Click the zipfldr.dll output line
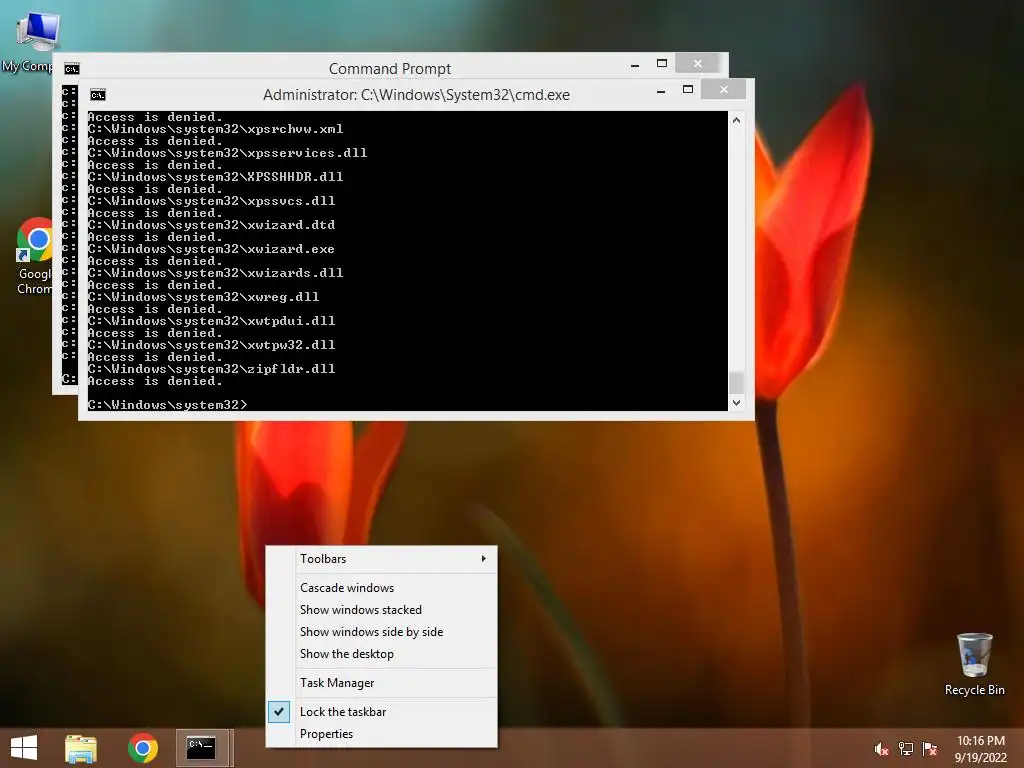Screen dimensions: 1024x768 (x=212, y=369)
